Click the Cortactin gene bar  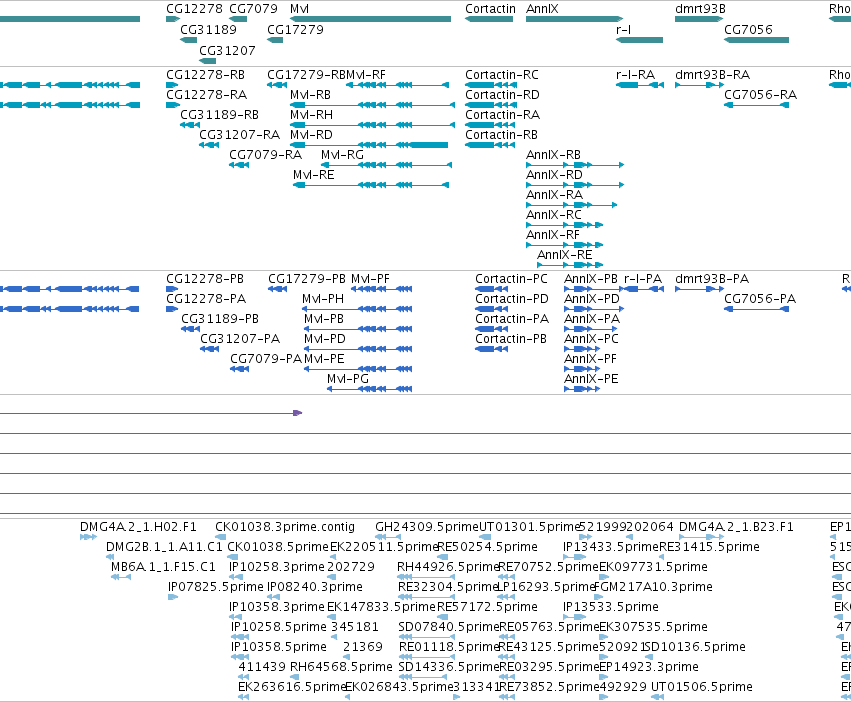pyautogui.click(x=488, y=19)
